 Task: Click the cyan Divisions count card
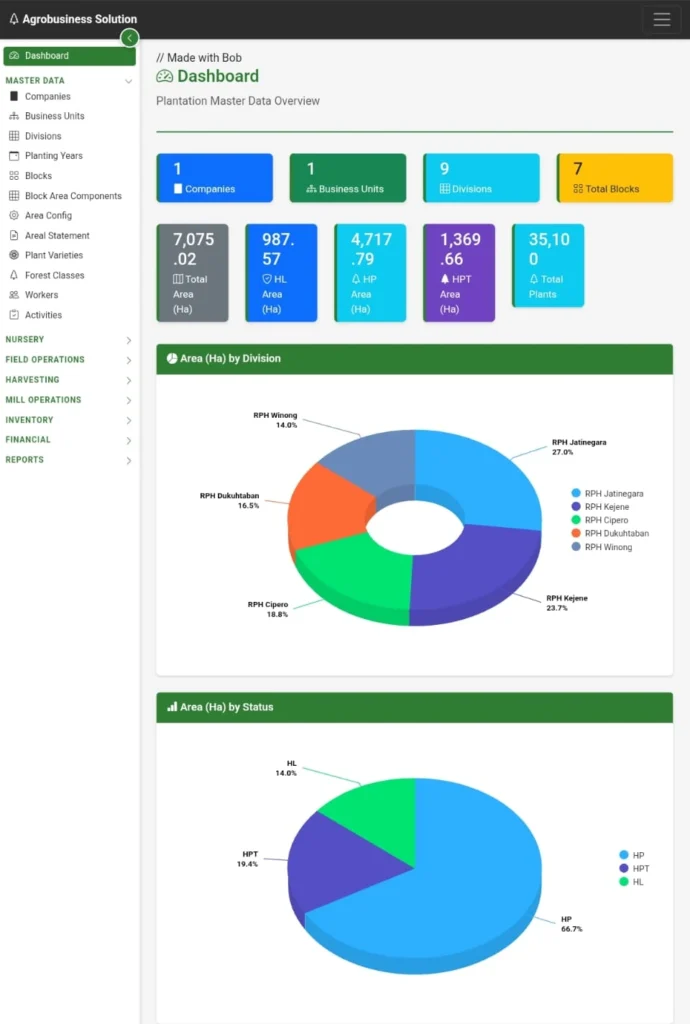click(x=482, y=178)
